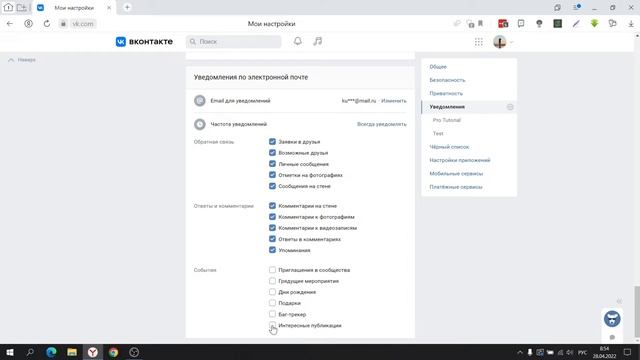The width and height of the screenshot is (640, 360).
Task: Enable Приглашения в сообщества checkbox
Action: pos(272,270)
